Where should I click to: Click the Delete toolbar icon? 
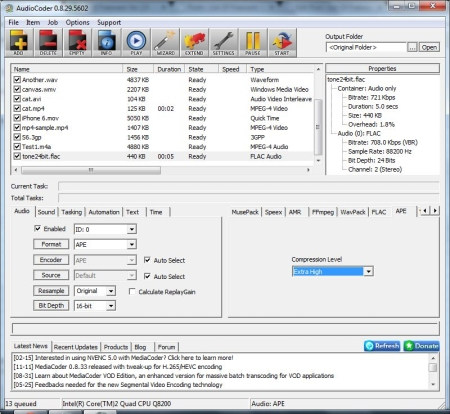(48, 43)
